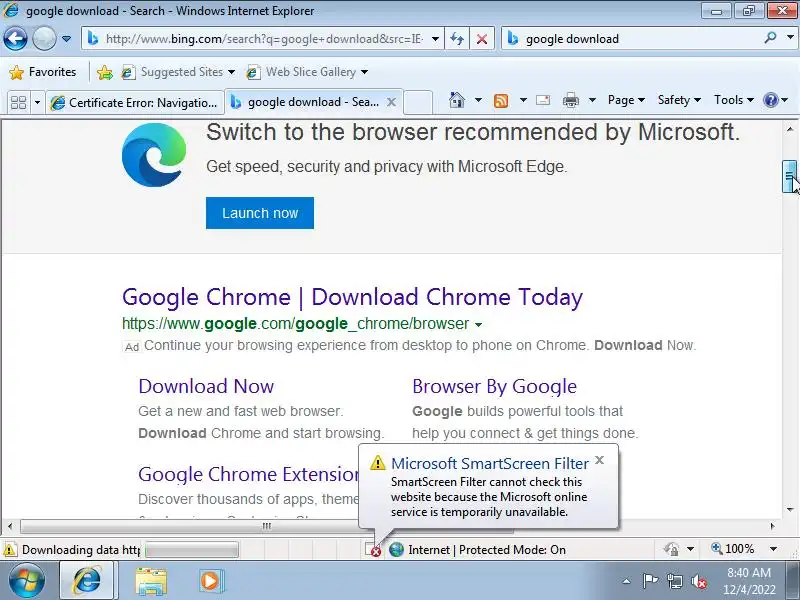This screenshot has width=800, height=600.
Task: Show hidden tray icons arrow
Action: coord(627,581)
